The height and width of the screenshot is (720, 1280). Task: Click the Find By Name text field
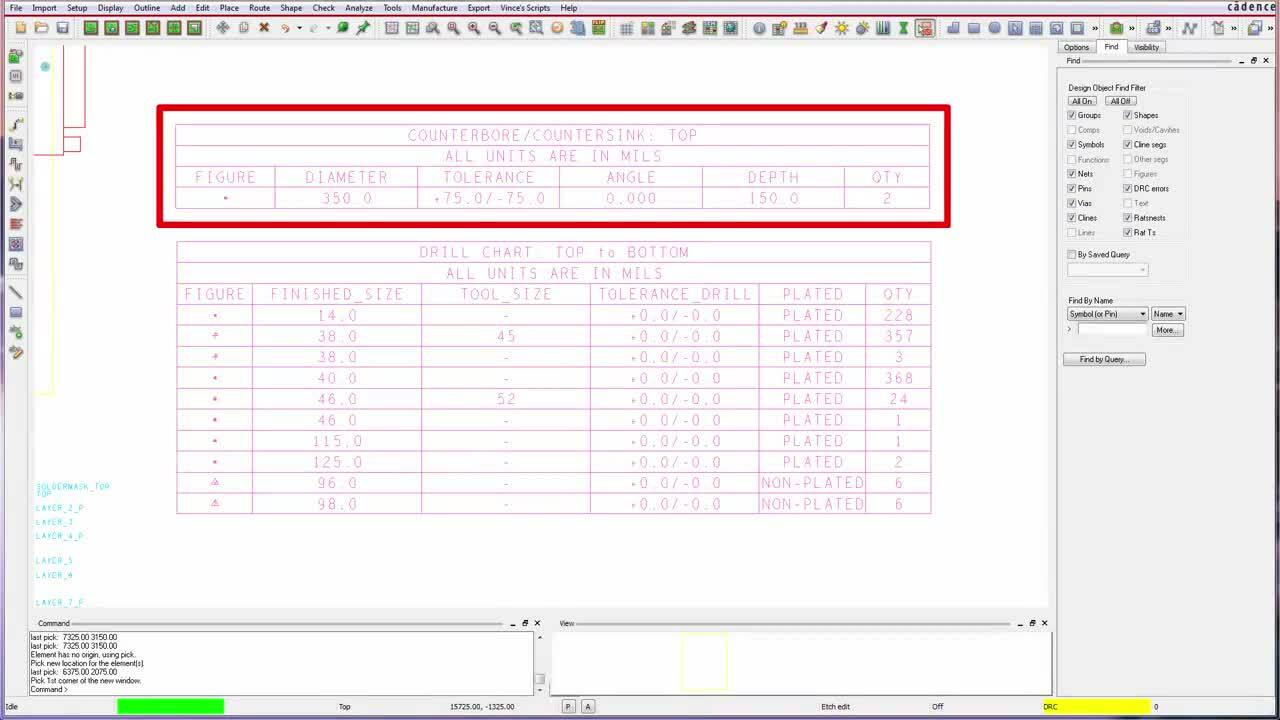(1112, 329)
